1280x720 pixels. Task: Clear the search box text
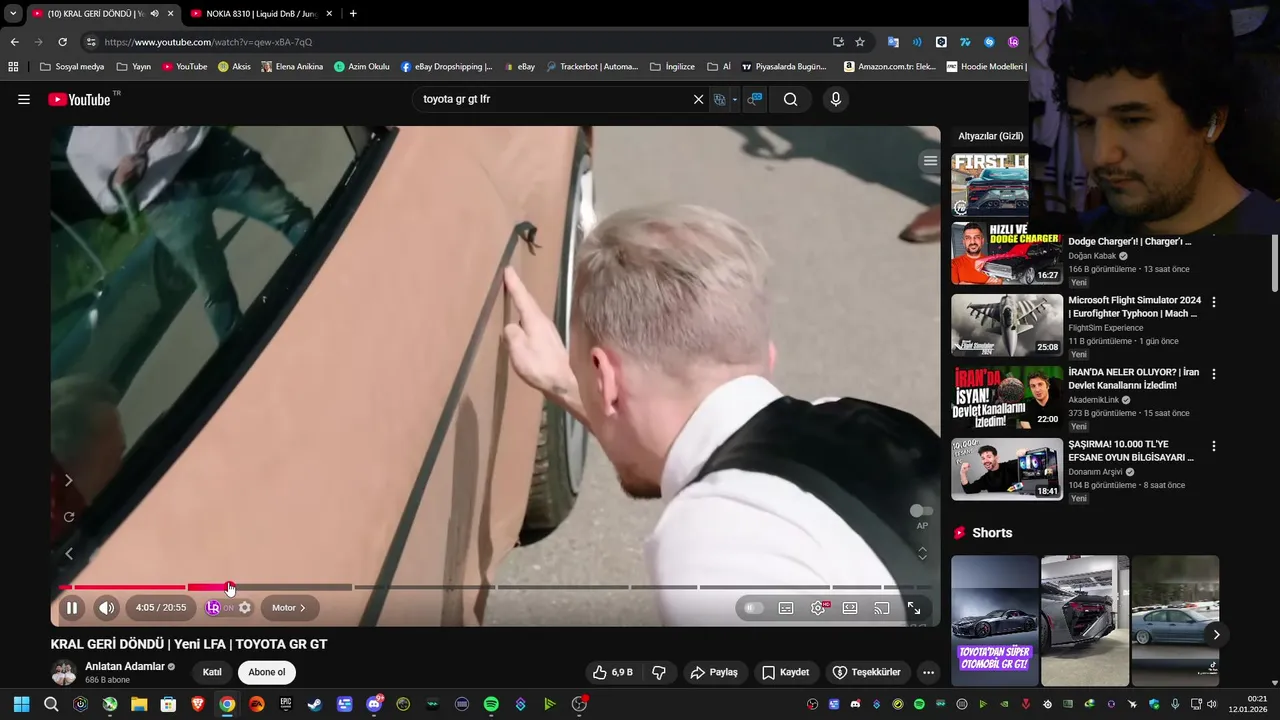[698, 99]
